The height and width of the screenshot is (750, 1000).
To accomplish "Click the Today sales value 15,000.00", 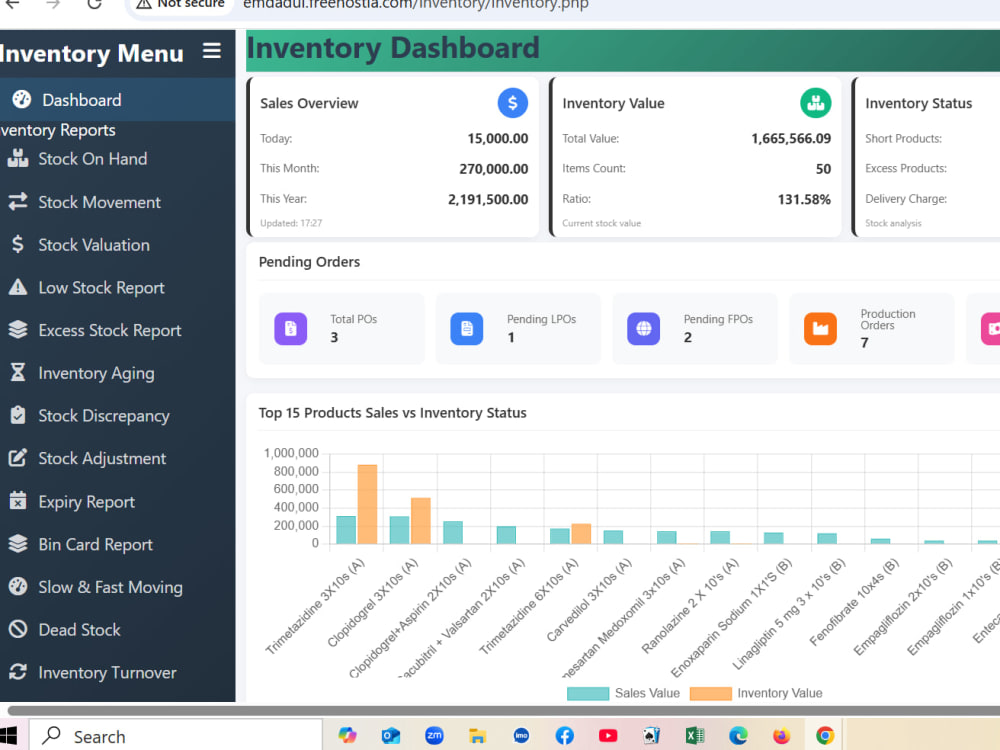I will (498, 138).
